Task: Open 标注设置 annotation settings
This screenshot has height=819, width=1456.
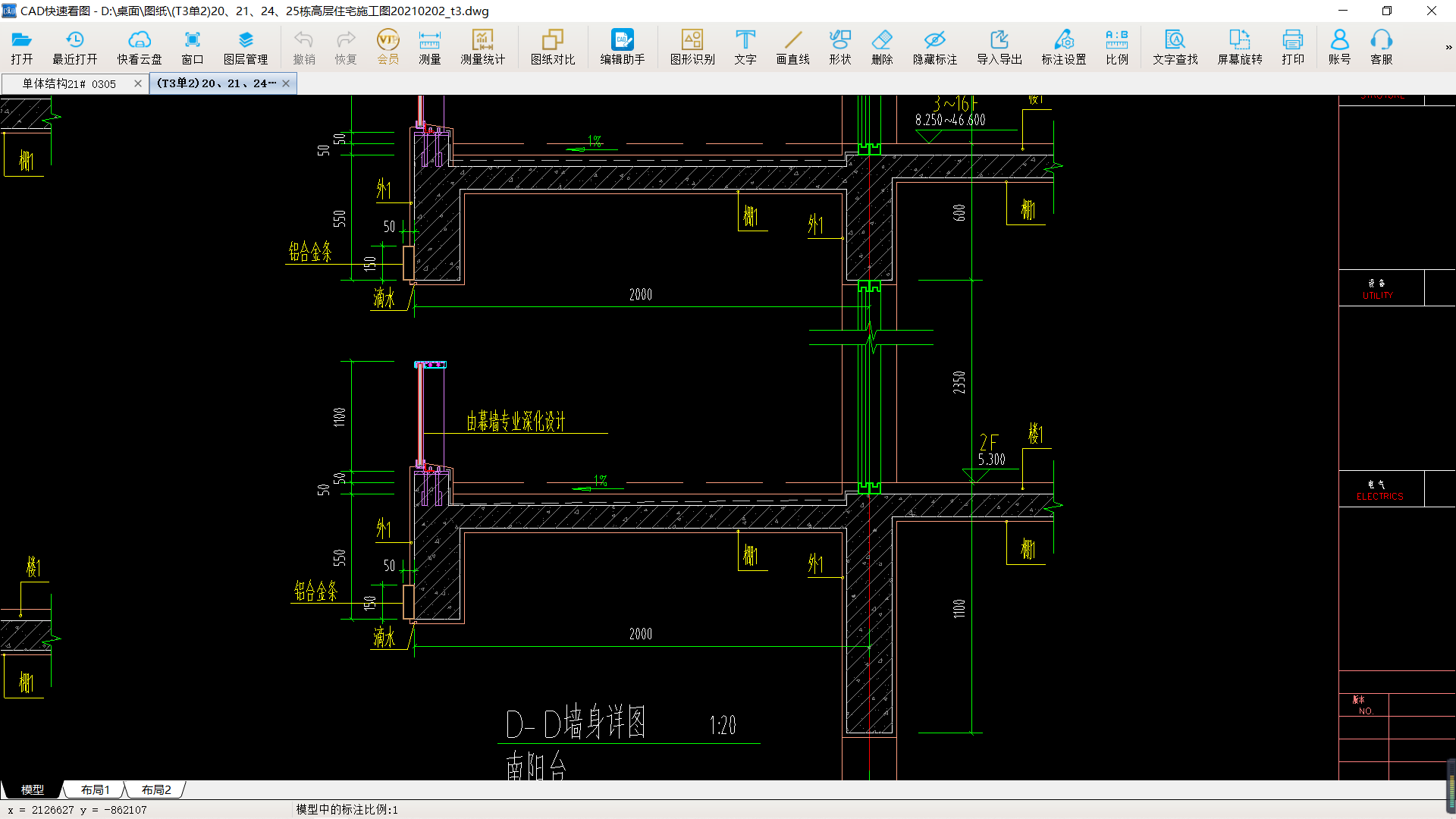Action: click(1064, 47)
